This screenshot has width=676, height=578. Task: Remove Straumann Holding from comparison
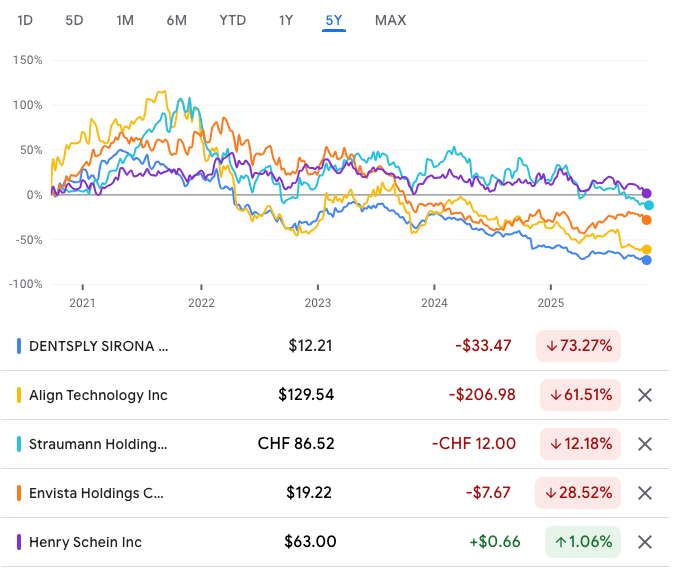tap(645, 444)
